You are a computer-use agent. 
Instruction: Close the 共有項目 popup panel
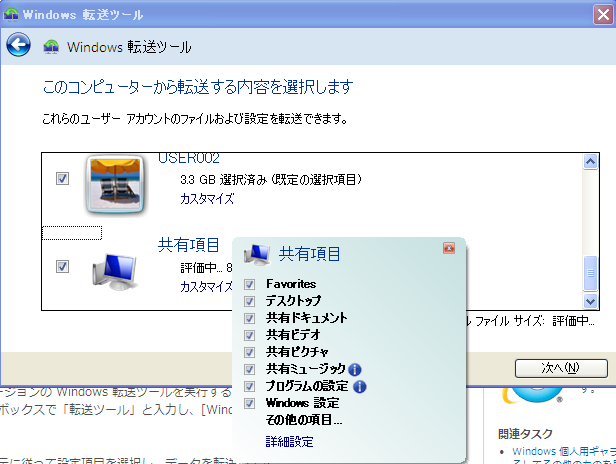tap(449, 248)
